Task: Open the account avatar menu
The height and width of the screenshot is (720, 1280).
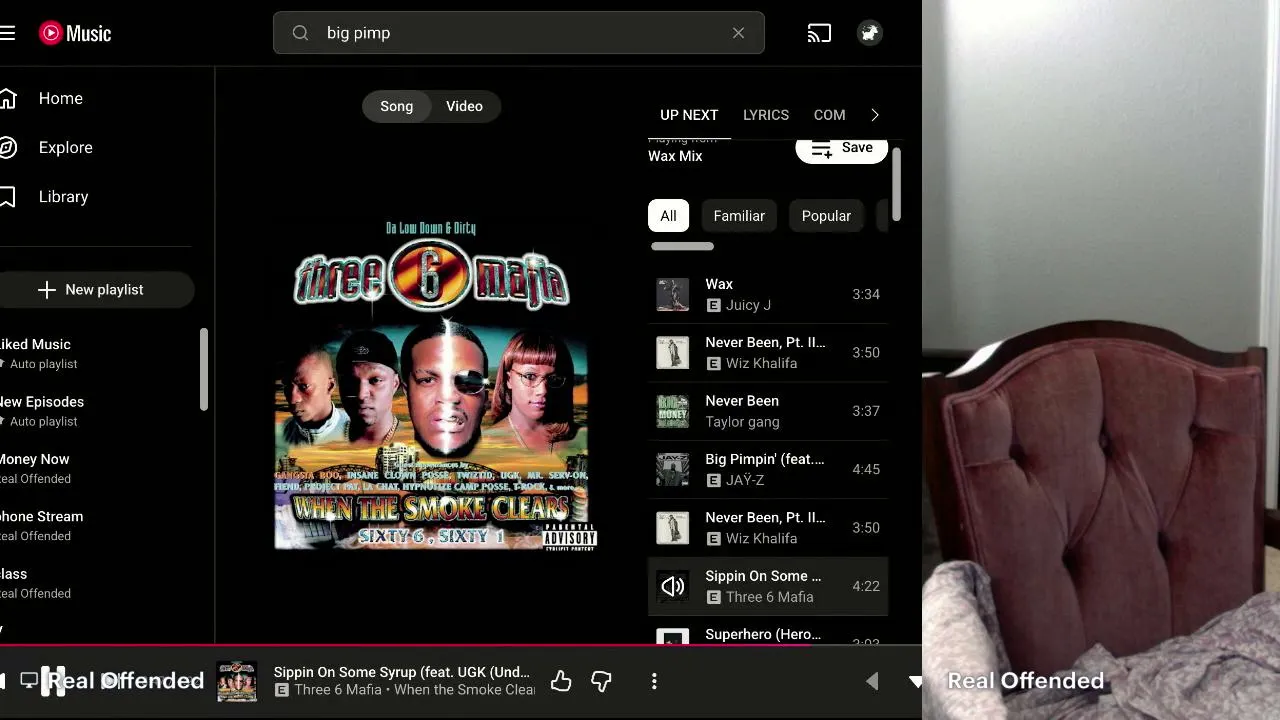Action: (x=870, y=33)
